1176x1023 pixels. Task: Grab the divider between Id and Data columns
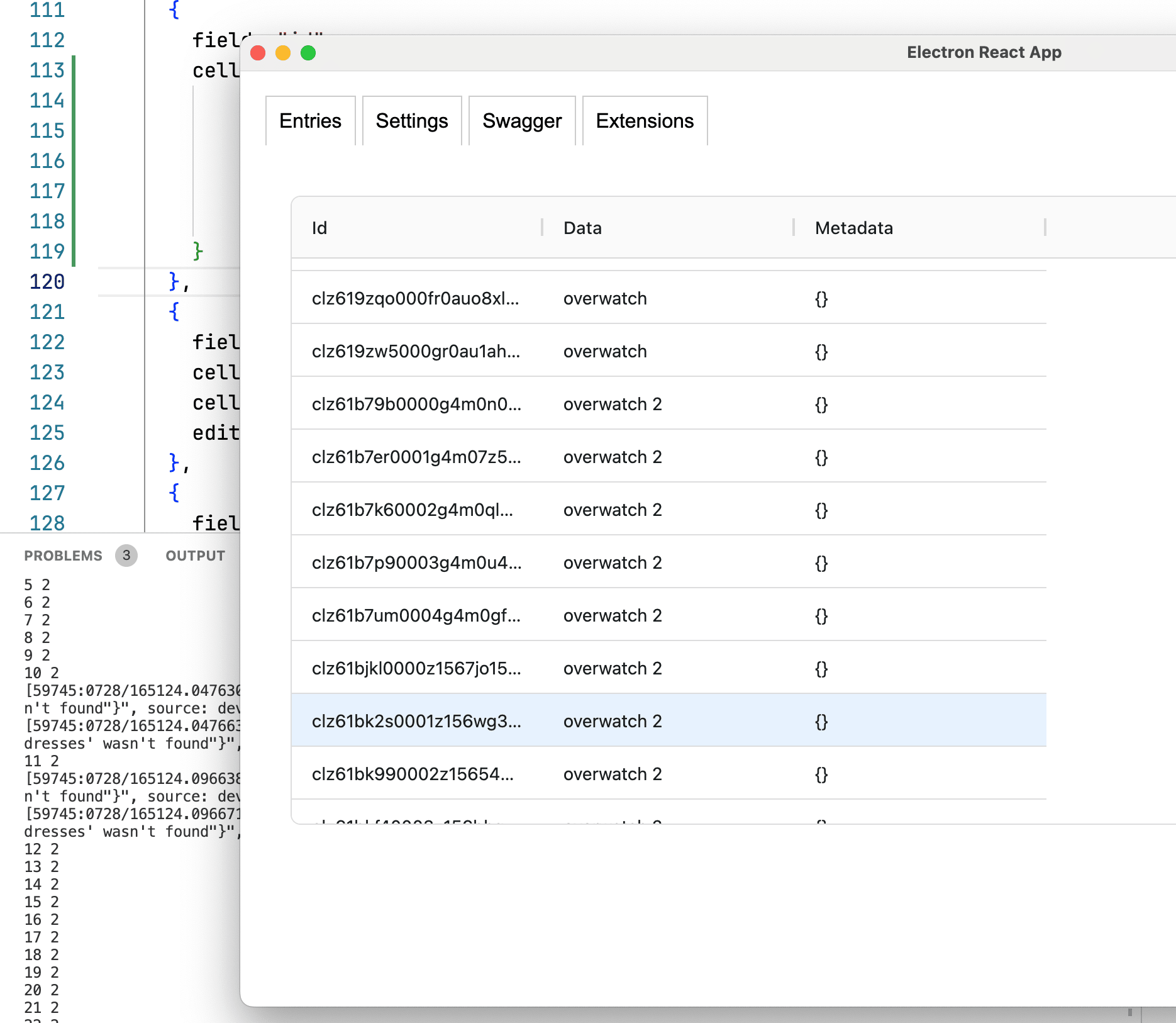[x=542, y=228]
